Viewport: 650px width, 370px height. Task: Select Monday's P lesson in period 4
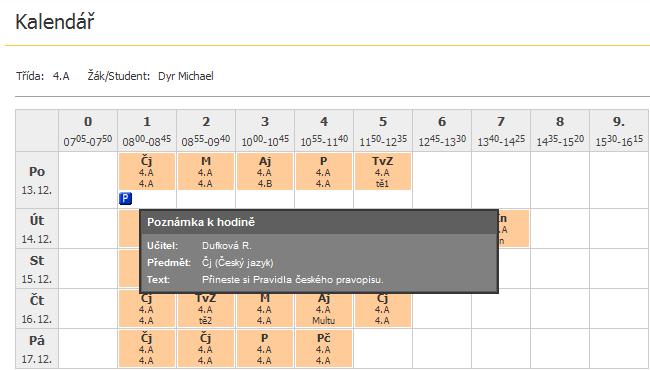click(323, 172)
